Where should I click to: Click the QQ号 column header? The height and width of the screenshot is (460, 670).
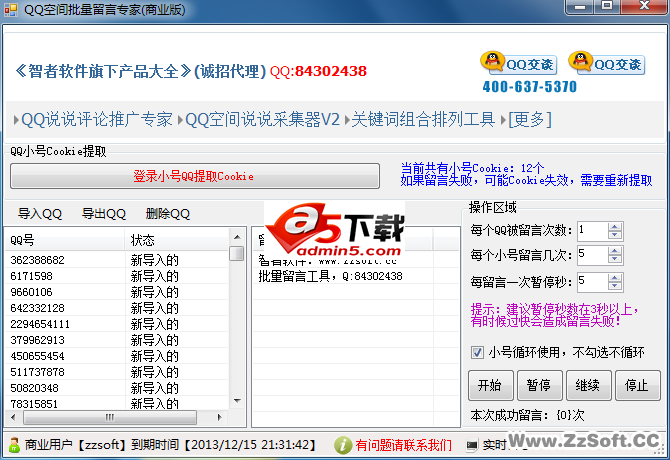65,240
